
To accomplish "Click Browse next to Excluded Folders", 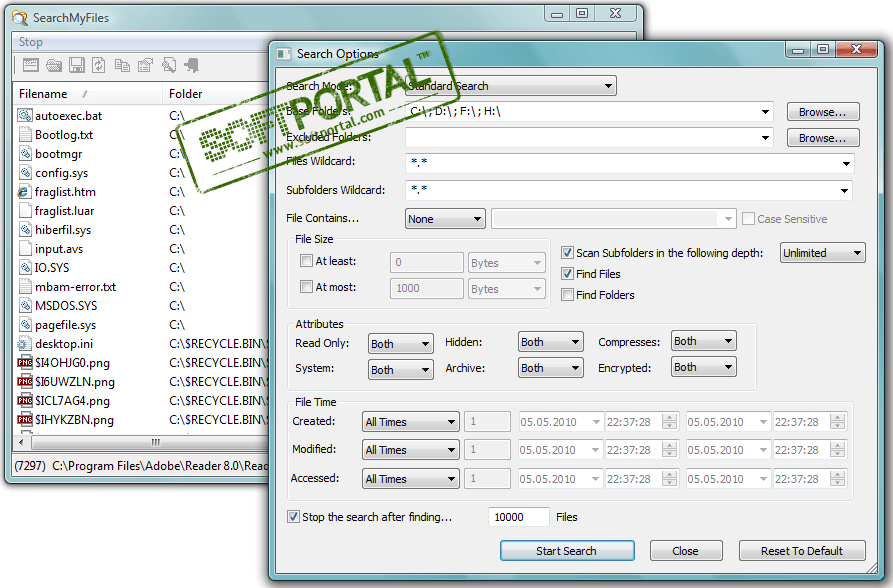I will pos(822,138).
